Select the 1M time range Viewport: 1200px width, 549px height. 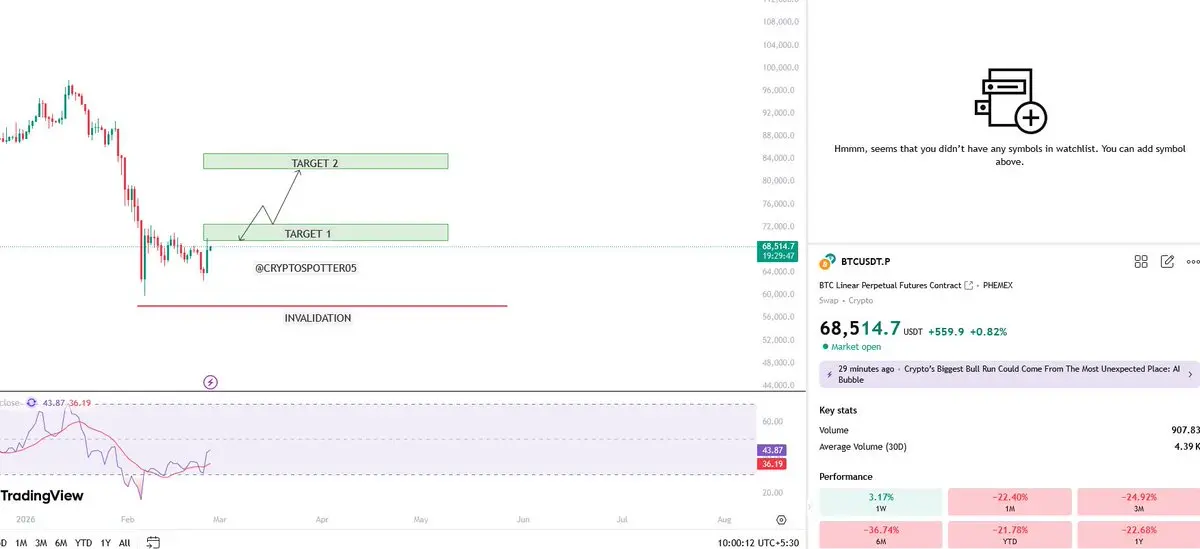click(x=21, y=543)
